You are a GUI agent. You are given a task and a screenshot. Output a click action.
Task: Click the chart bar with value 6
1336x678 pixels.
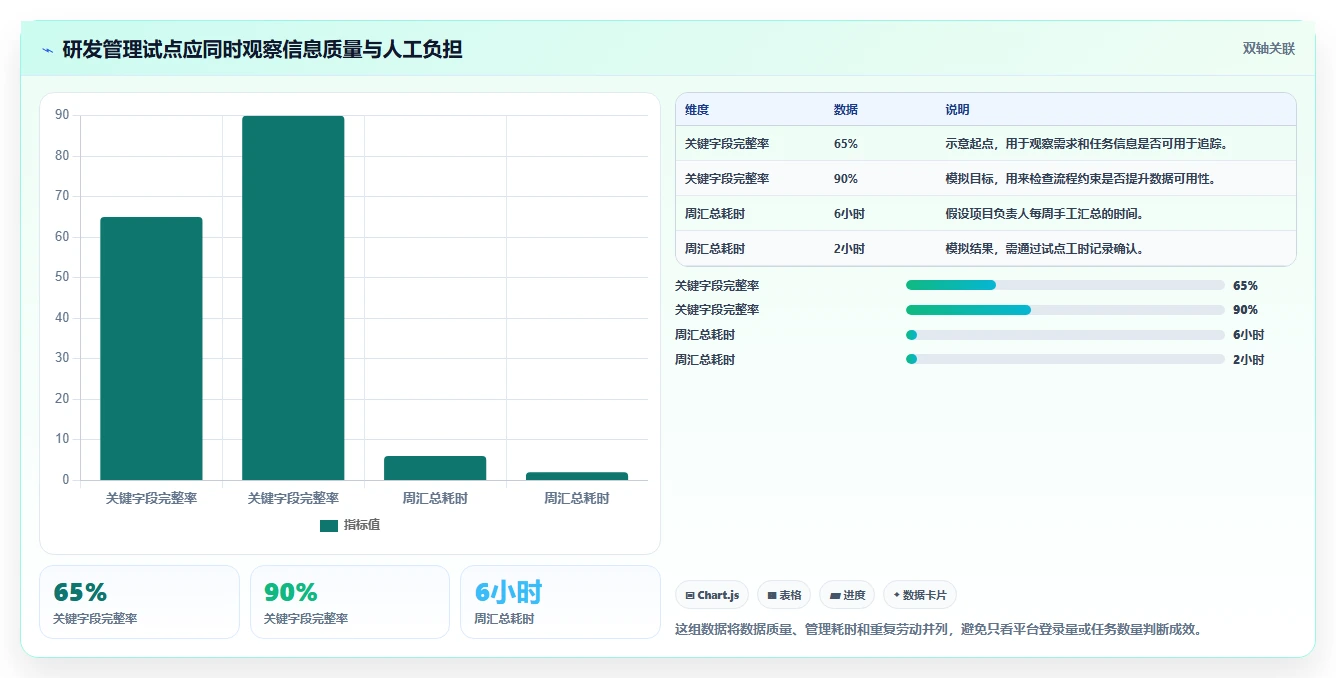coord(435,468)
